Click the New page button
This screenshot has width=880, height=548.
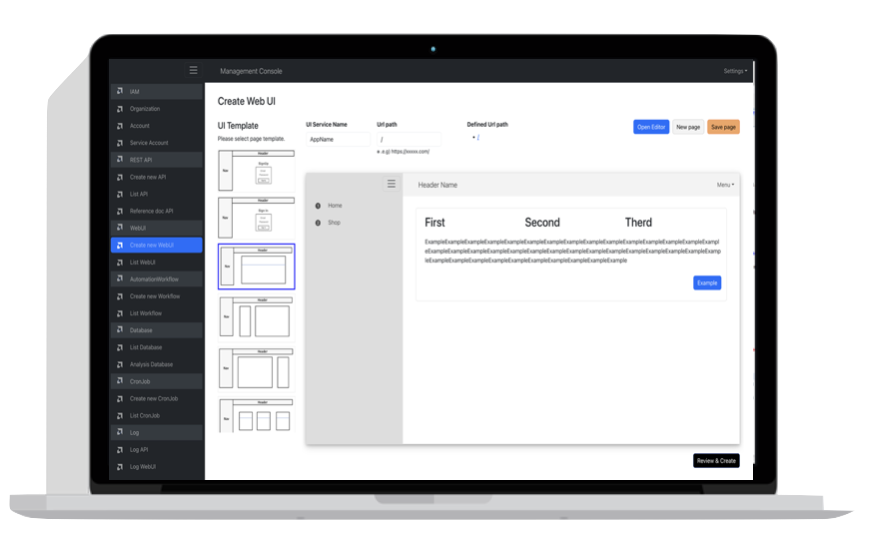point(687,127)
